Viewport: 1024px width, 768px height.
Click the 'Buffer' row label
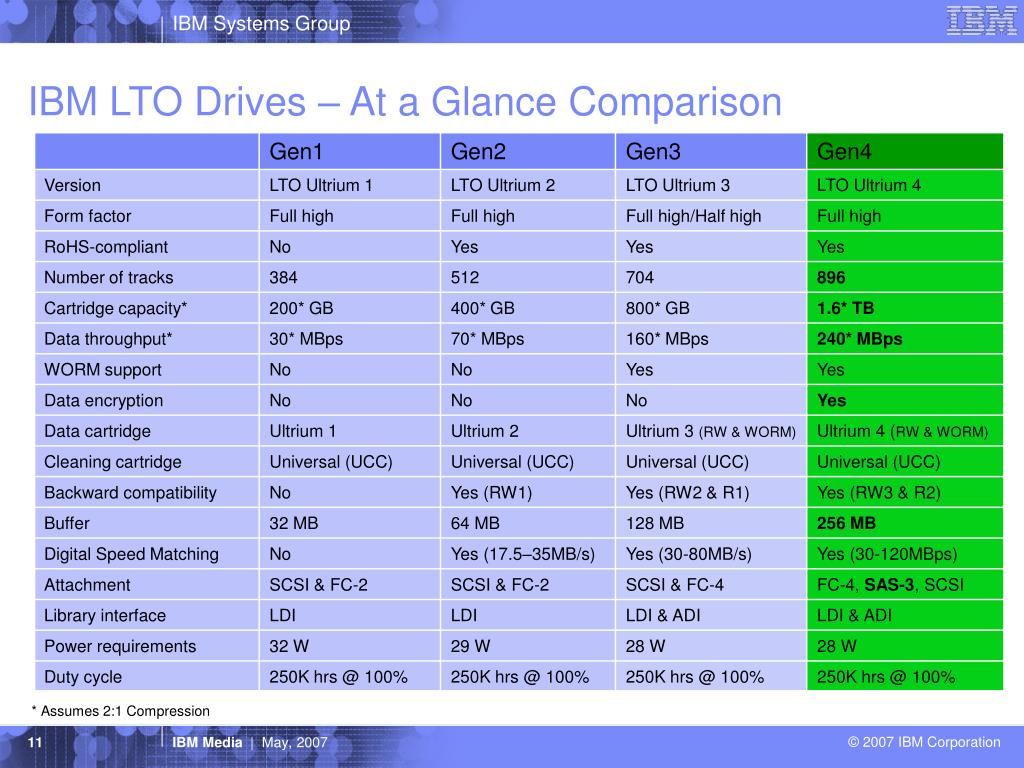tap(67, 523)
